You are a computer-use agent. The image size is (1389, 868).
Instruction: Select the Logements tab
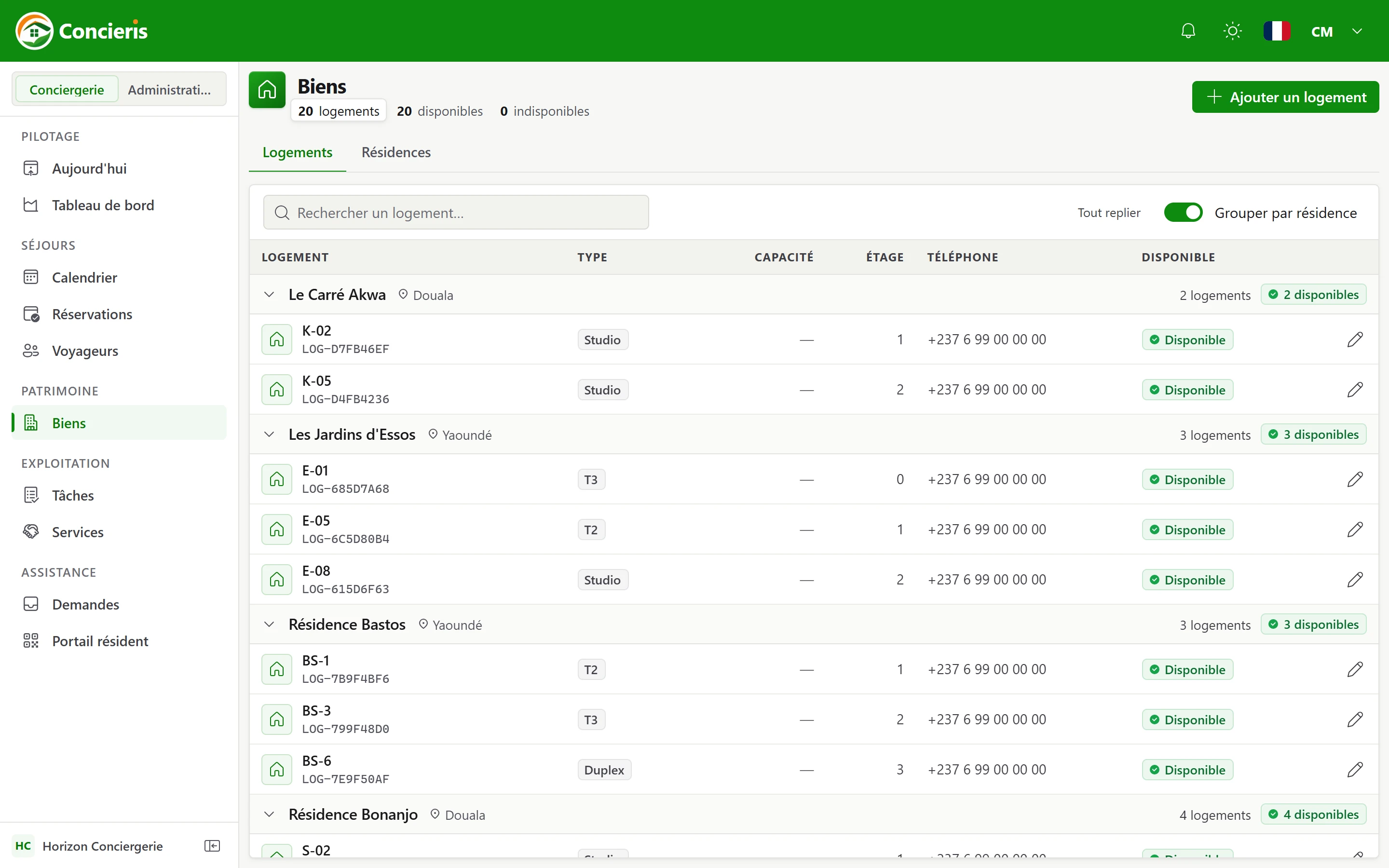(297, 152)
